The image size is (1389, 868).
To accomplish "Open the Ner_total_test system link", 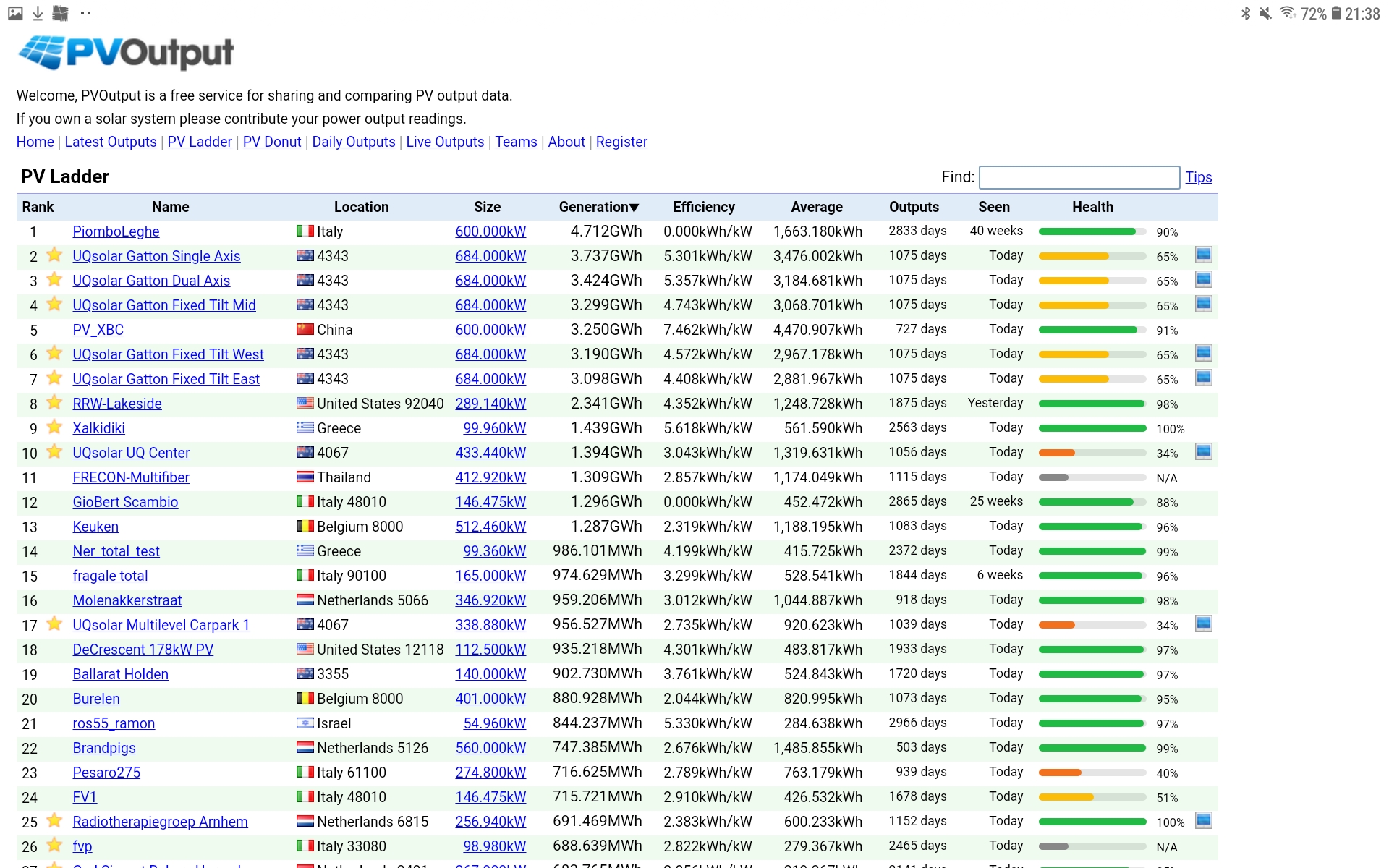I will [116, 551].
